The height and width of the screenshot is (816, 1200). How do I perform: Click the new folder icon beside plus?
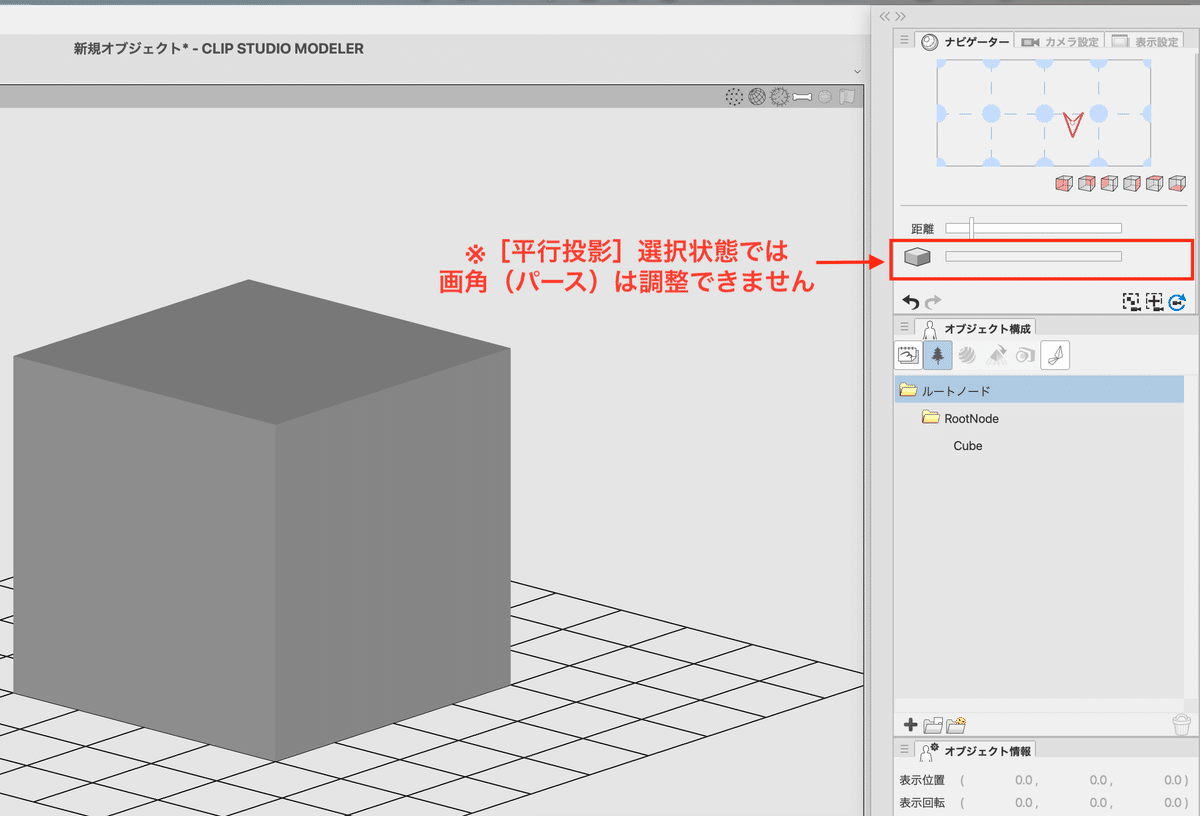tap(933, 725)
